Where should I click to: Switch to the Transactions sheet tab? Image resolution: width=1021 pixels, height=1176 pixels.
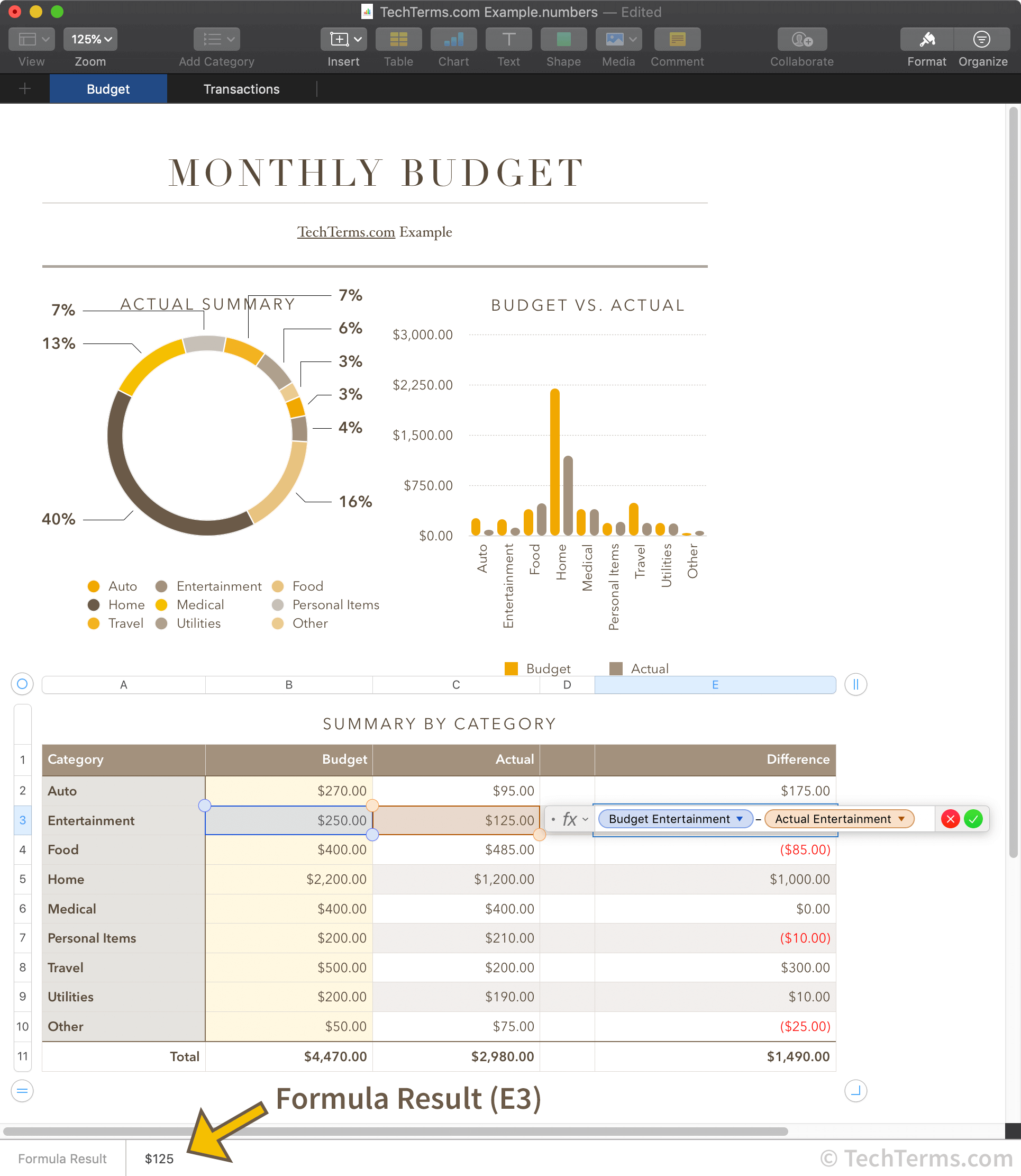(x=242, y=89)
